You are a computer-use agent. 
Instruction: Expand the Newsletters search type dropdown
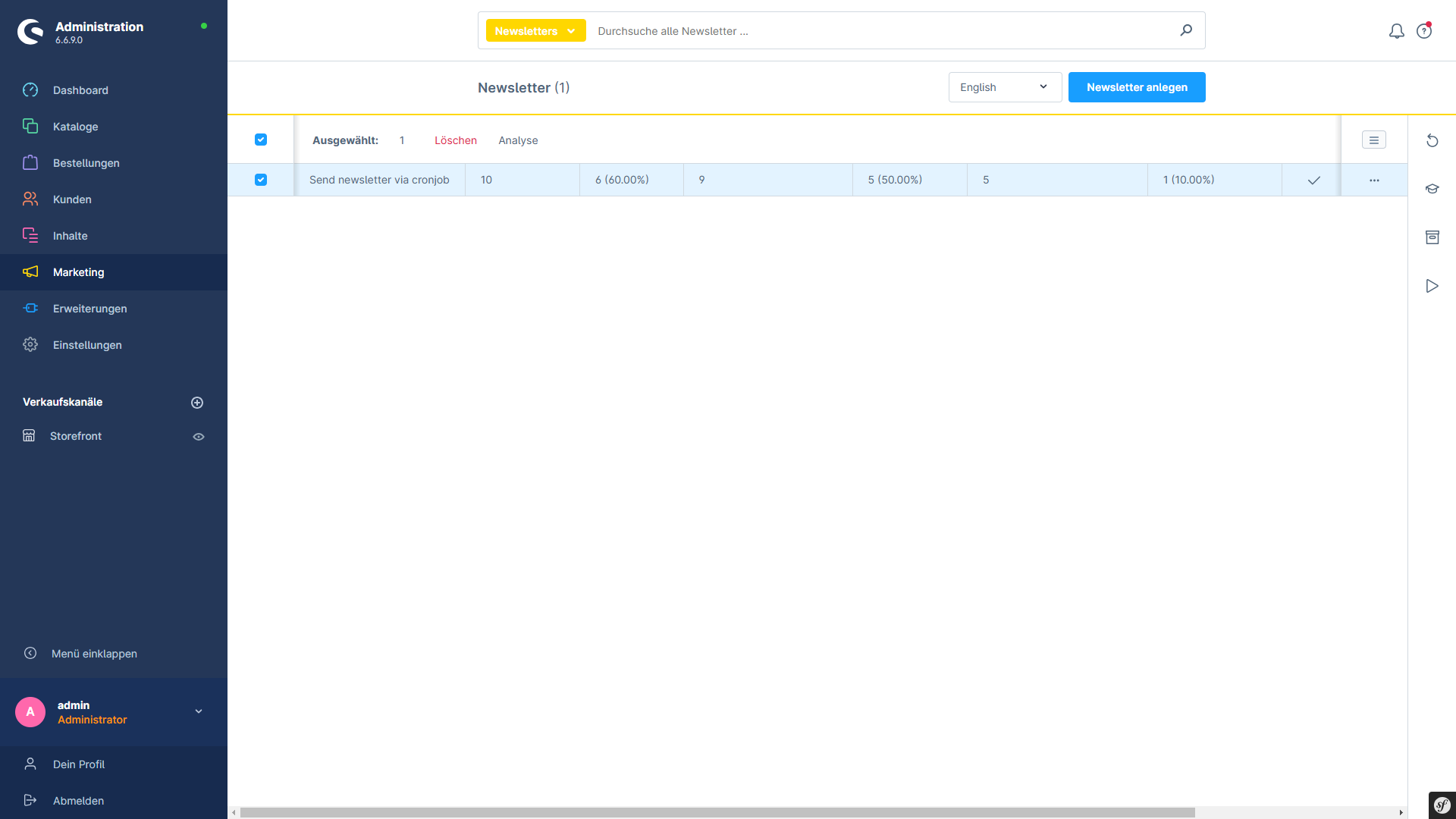[535, 31]
